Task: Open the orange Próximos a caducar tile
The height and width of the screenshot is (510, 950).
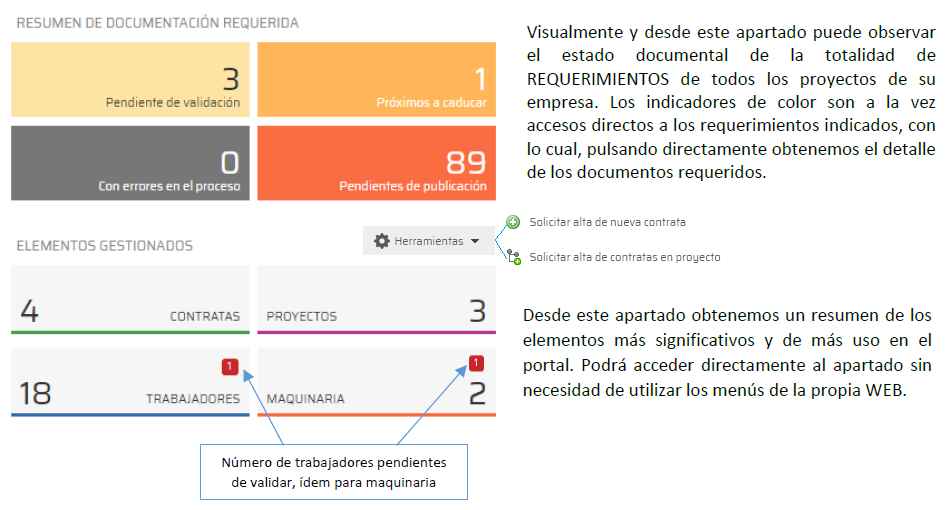Action: click(376, 80)
